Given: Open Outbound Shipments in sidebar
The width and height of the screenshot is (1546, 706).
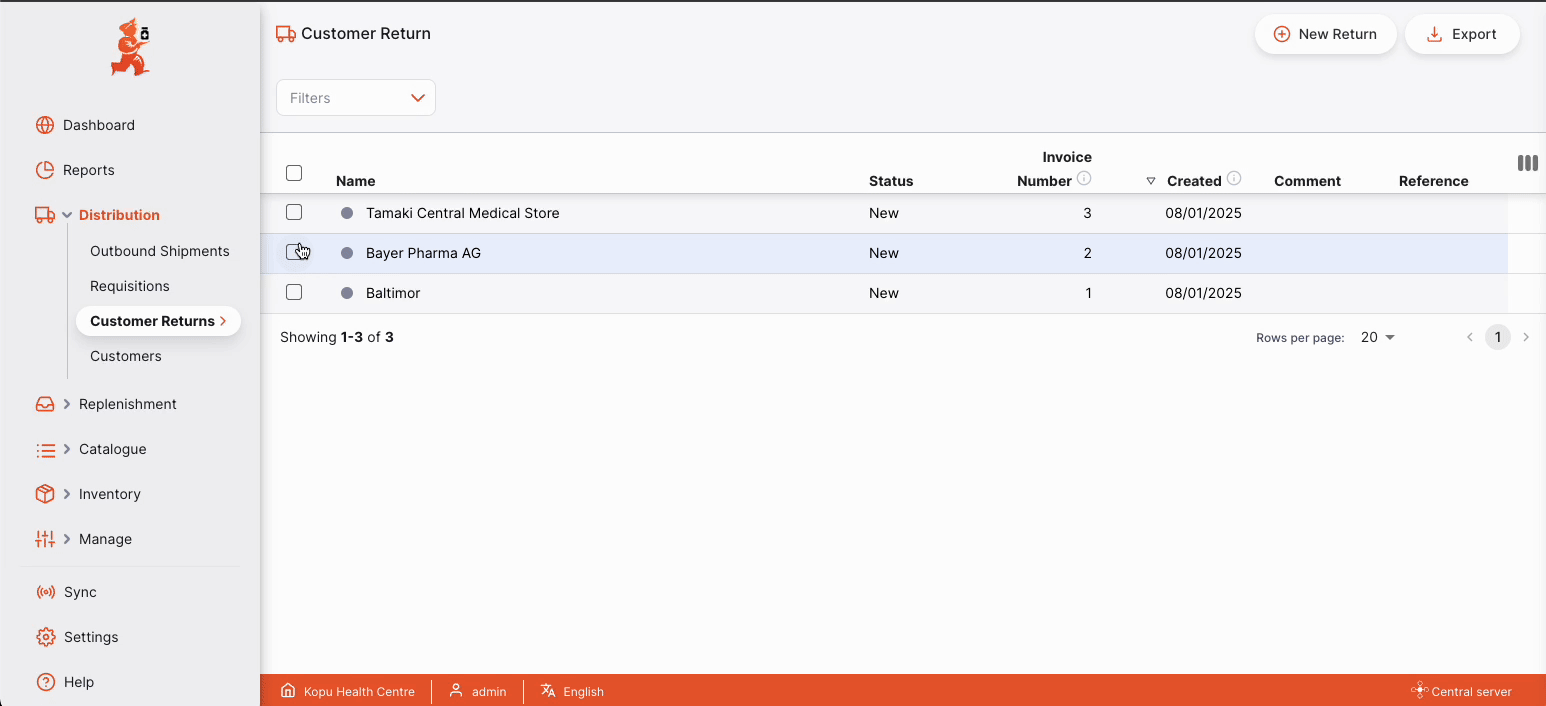Looking at the screenshot, I should (160, 251).
